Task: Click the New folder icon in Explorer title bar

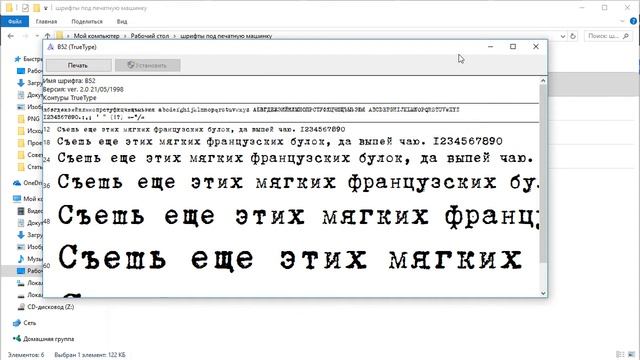Action: 36,8
